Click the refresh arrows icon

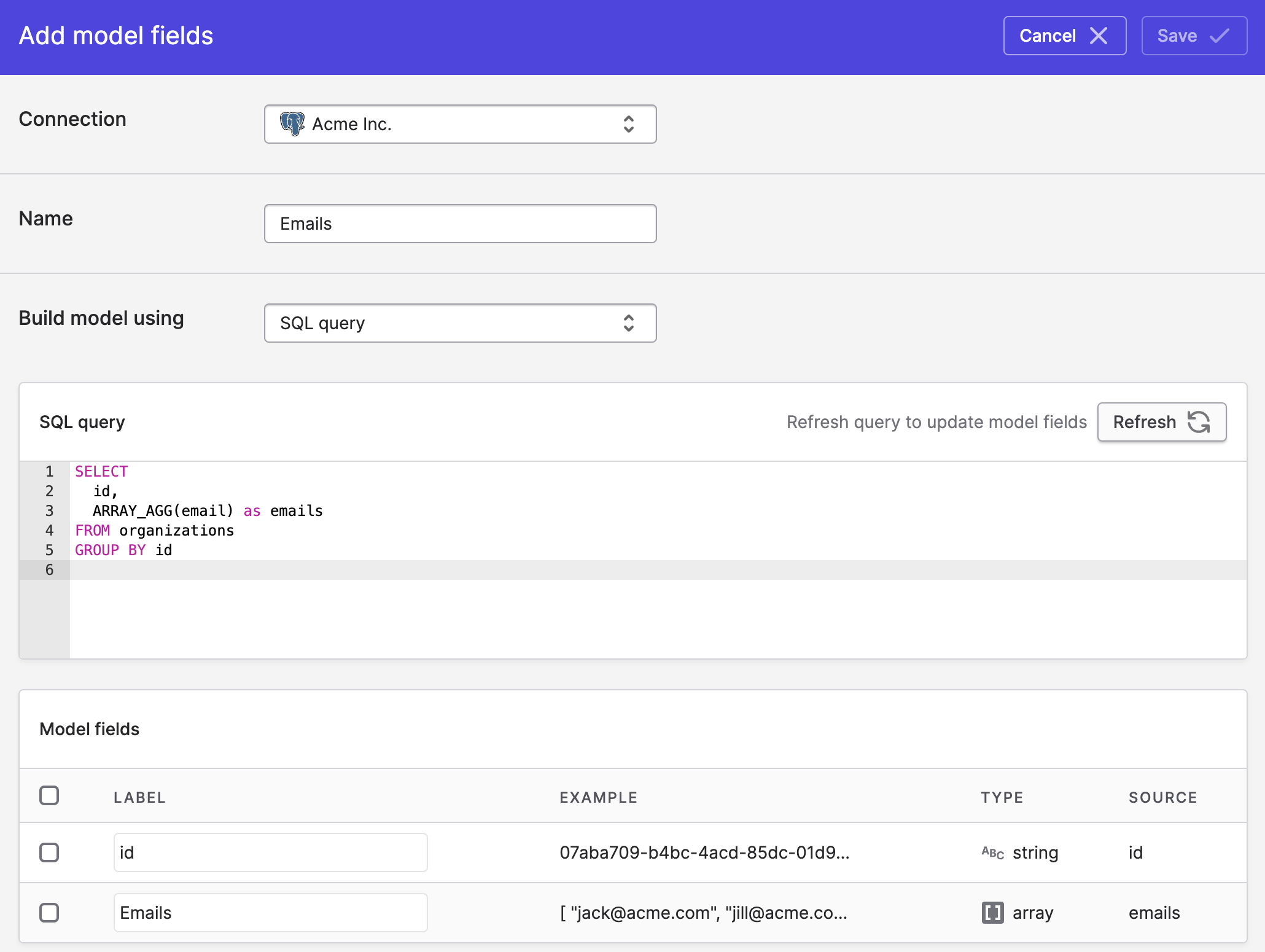(1198, 422)
